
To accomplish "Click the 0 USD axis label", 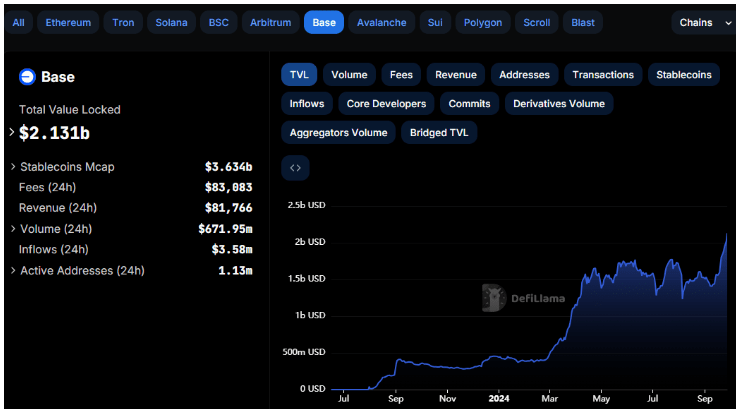I will pyautogui.click(x=312, y=389).
